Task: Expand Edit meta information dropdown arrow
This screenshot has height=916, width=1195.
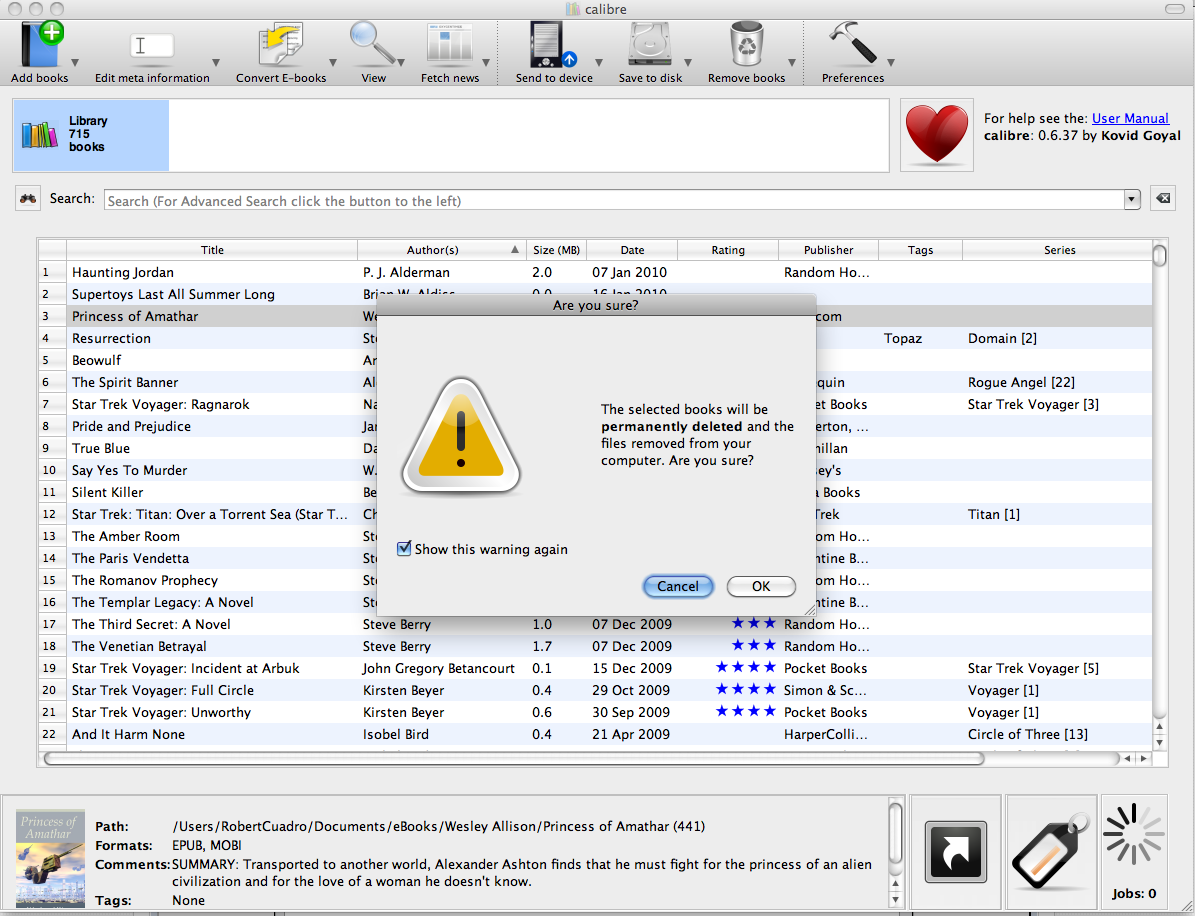Action: point(216,63)
